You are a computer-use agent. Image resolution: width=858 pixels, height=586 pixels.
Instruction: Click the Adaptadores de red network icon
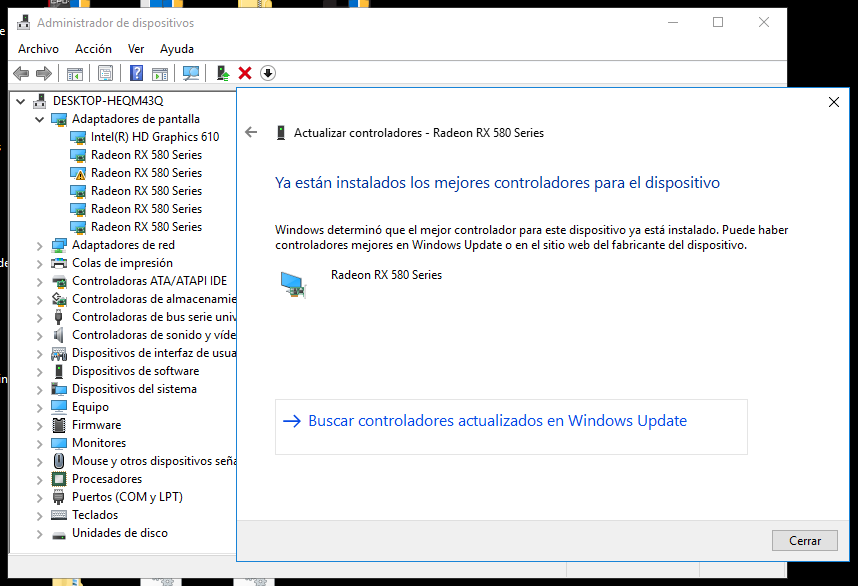(59, 245)
